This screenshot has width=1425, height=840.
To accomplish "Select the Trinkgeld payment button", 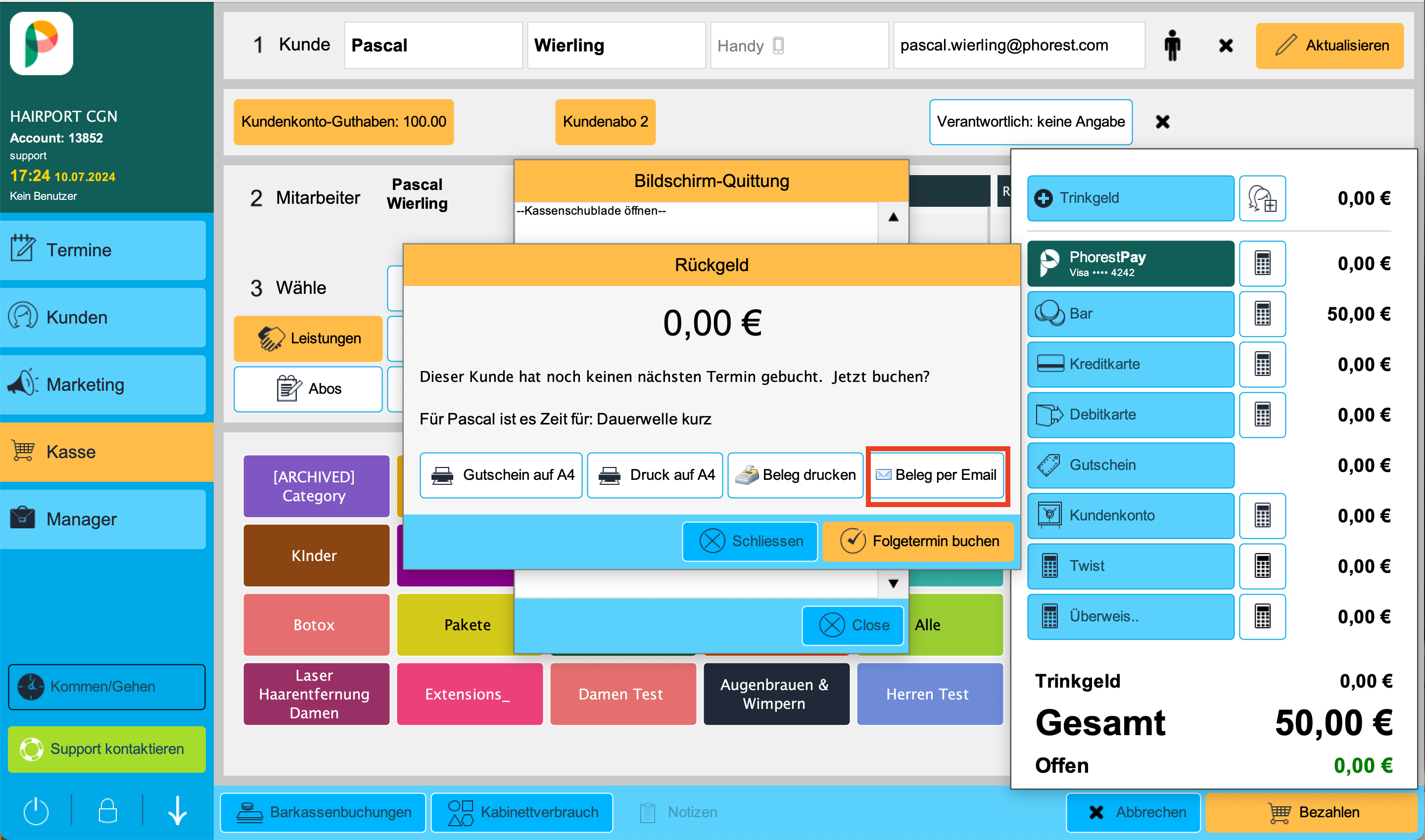I will [1130, 198].
